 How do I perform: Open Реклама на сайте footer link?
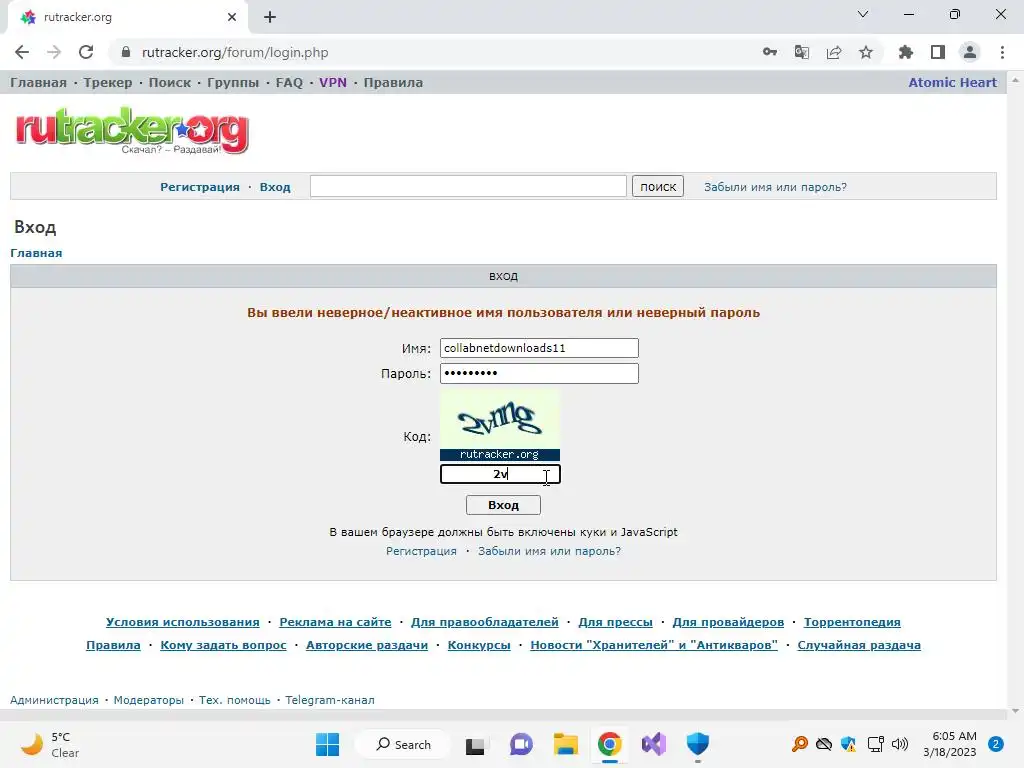(x=335, y=622)
